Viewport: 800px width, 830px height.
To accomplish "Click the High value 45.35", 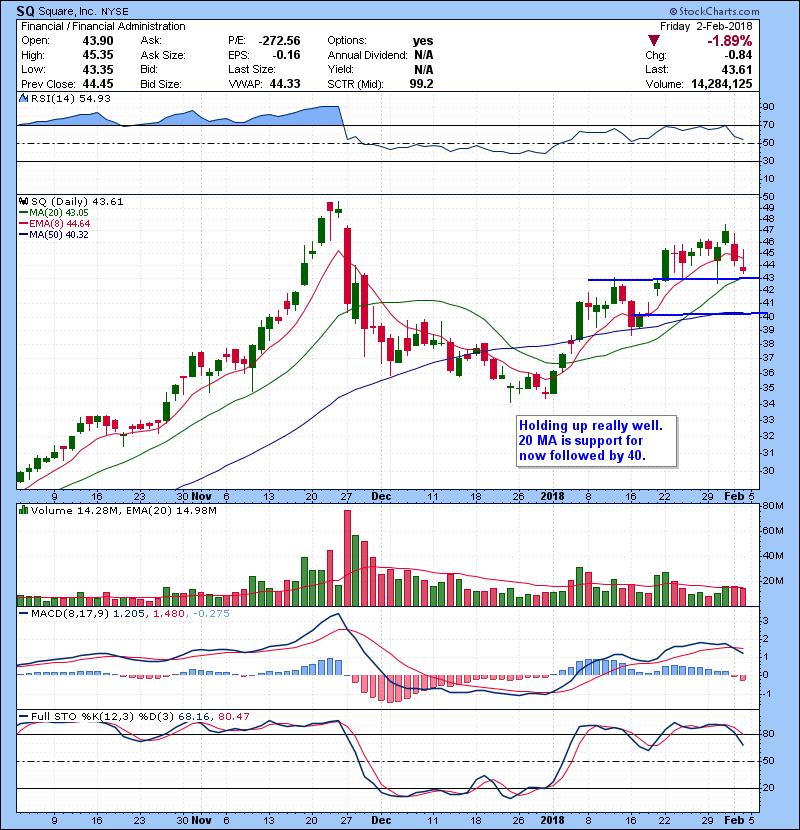I will coord(98,55).
